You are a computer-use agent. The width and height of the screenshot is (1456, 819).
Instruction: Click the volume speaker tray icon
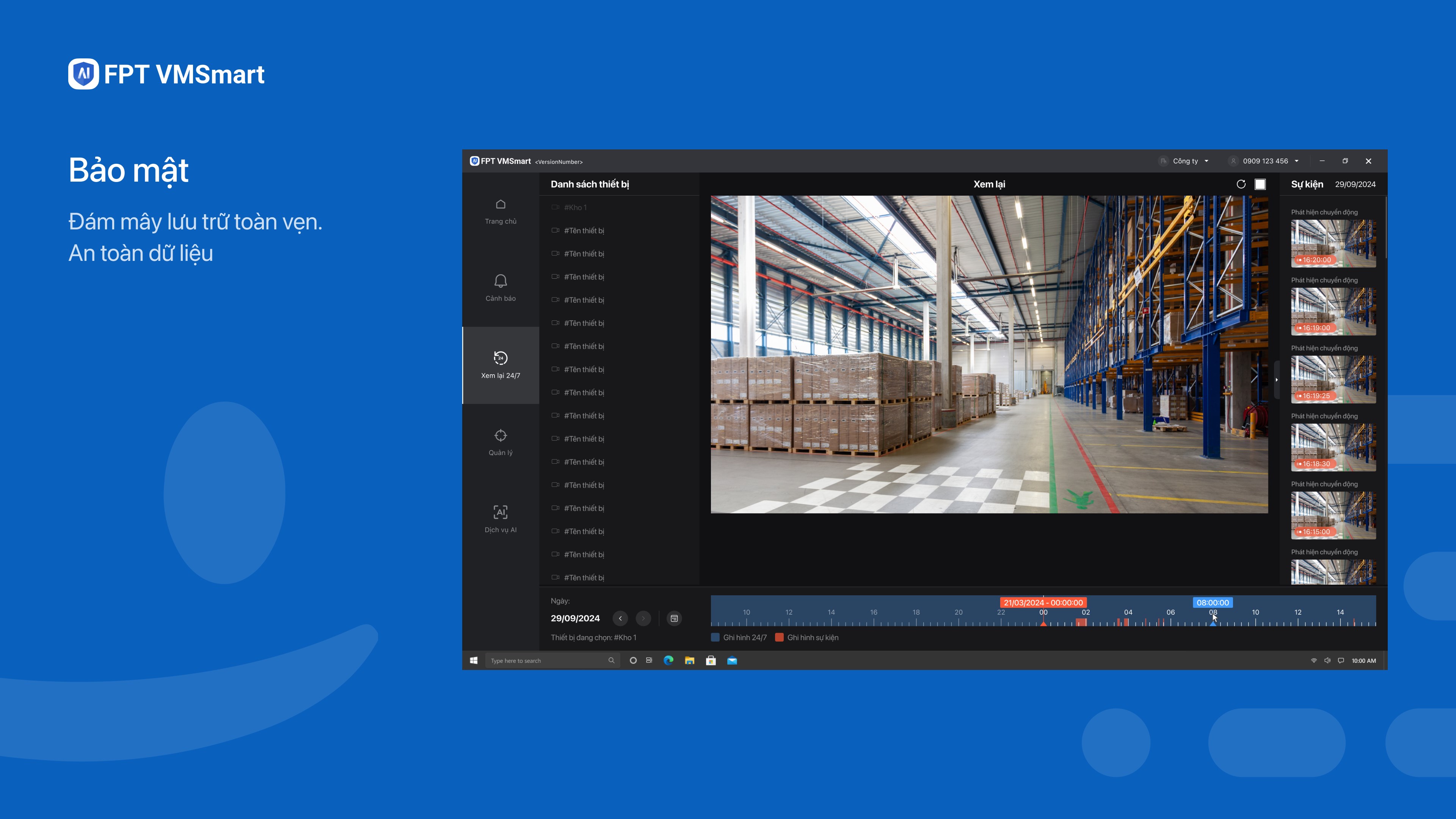point(1327,661)
